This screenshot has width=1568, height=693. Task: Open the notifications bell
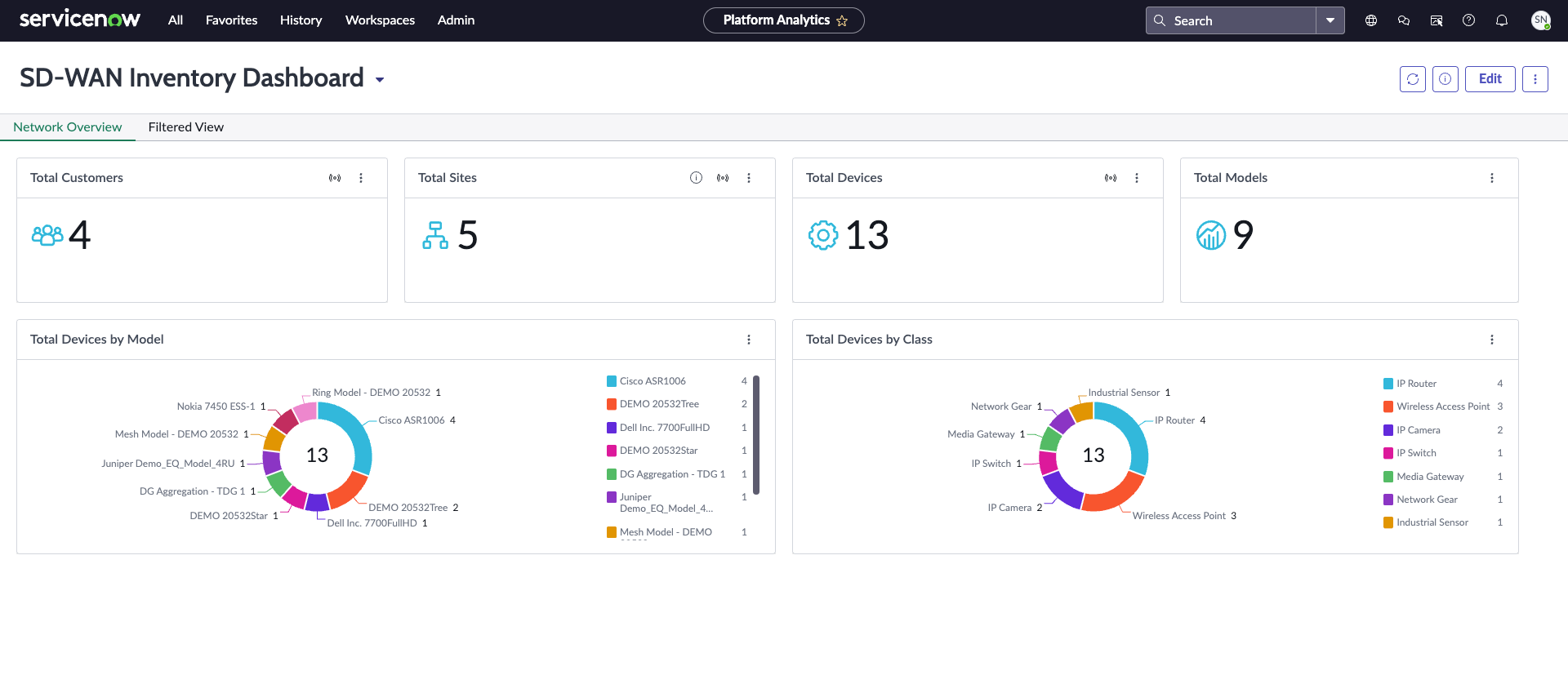point(1501,20)
